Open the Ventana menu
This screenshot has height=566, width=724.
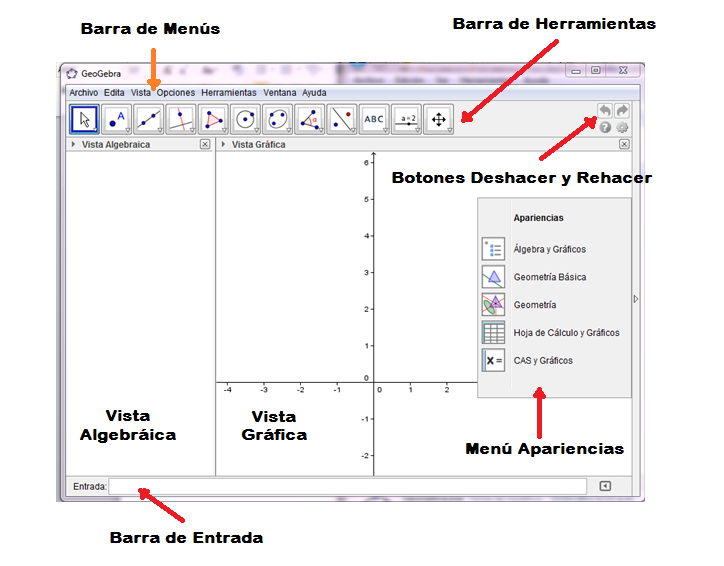pyautogui.click(x=280, y=93)
